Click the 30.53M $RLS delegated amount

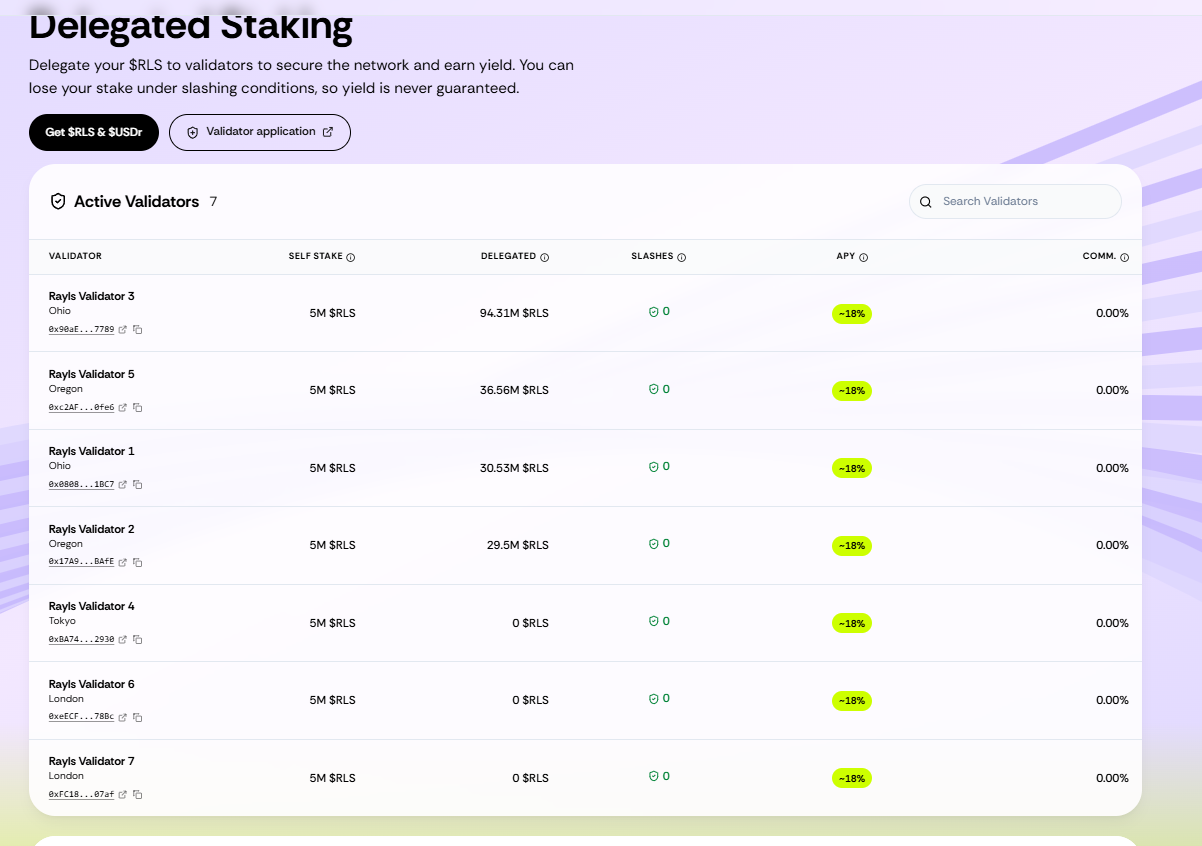tap(514, 468)
